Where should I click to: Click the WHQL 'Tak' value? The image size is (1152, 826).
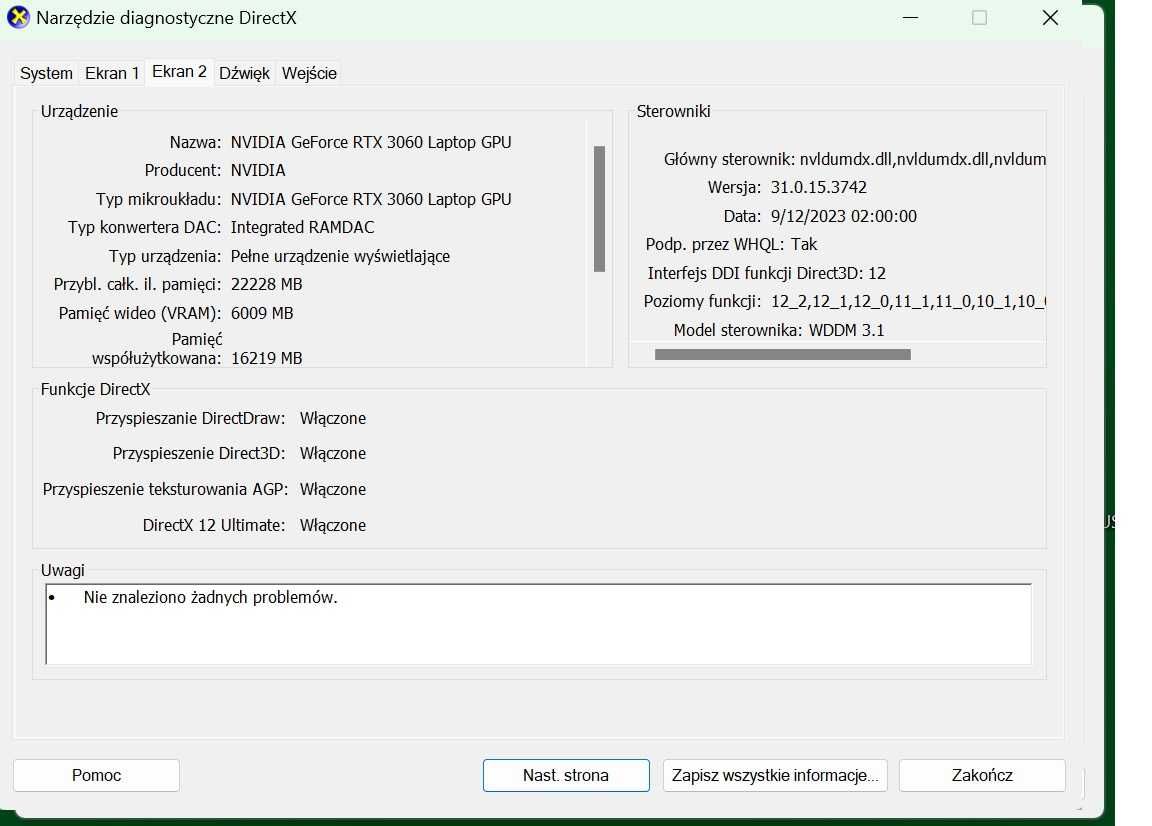pos(804,244)
